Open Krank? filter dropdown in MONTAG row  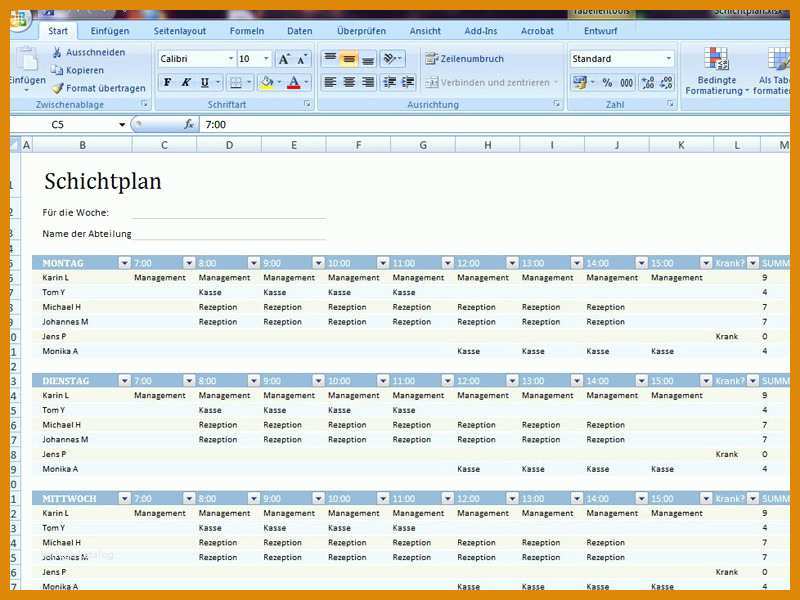pyautogui.click(x=753, y=263)
